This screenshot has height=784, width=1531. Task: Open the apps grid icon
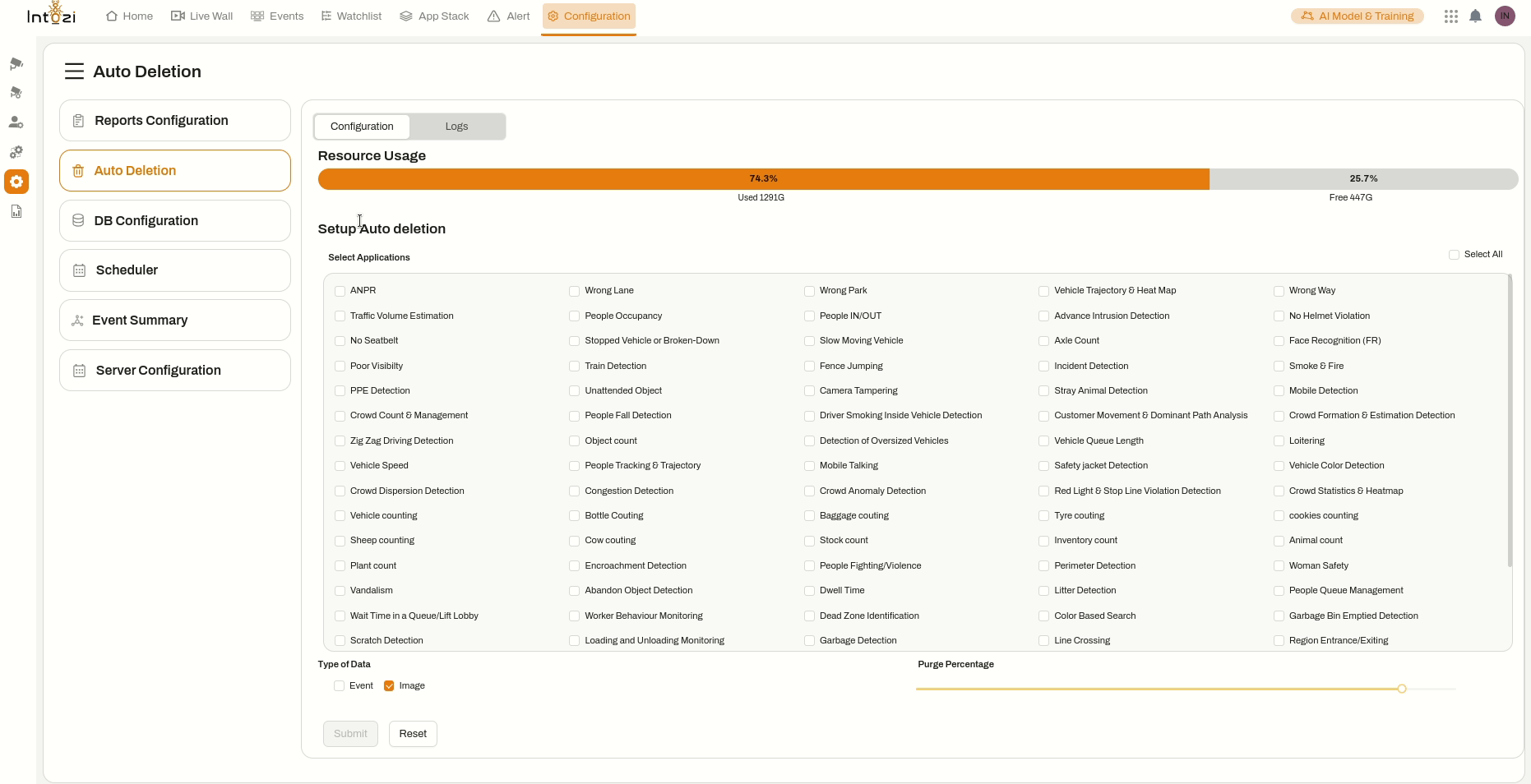pyautogui.click(x=1450, y=16)
